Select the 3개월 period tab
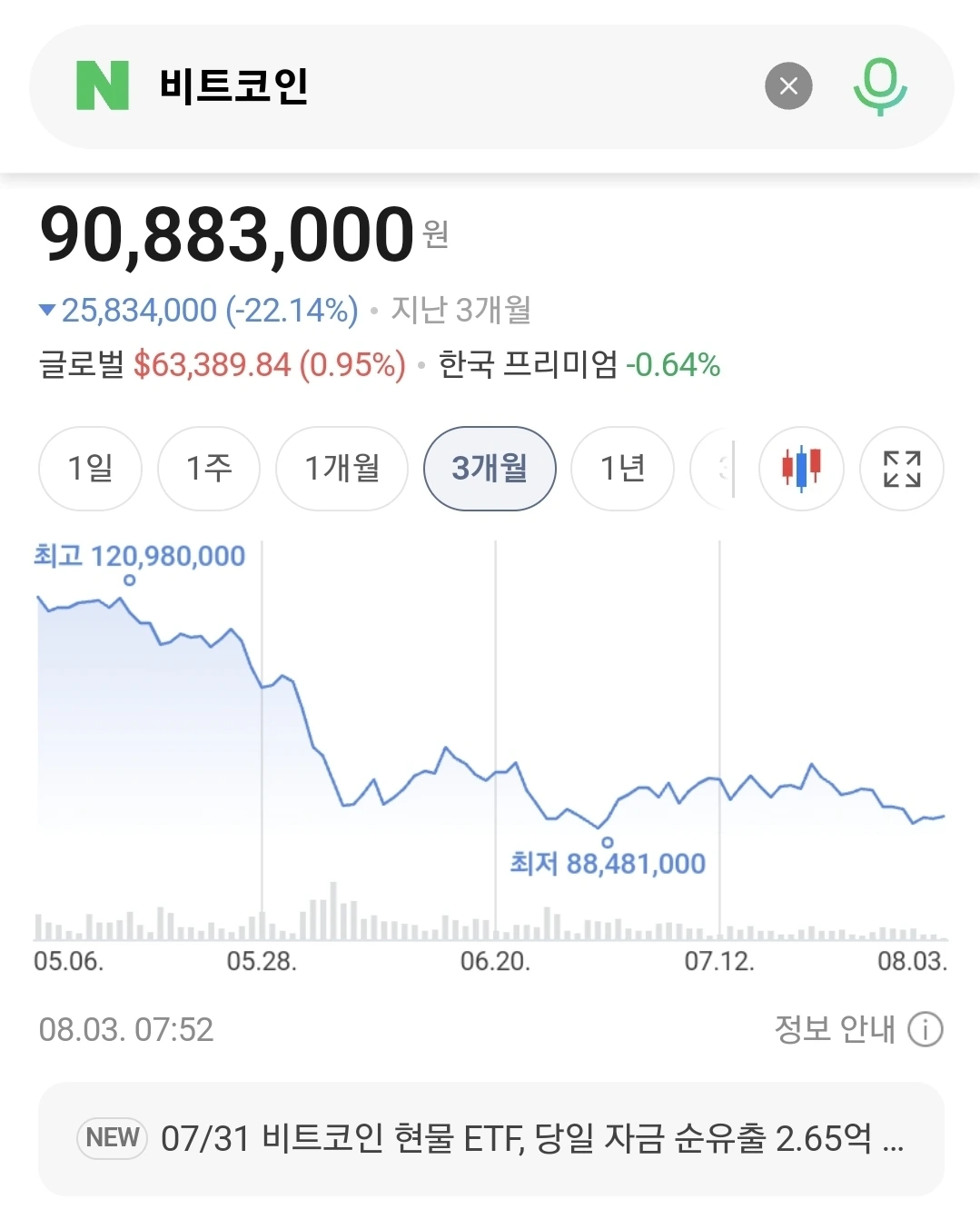The width and height of the screenshot is (980, 1209). [x=490, y=469]
